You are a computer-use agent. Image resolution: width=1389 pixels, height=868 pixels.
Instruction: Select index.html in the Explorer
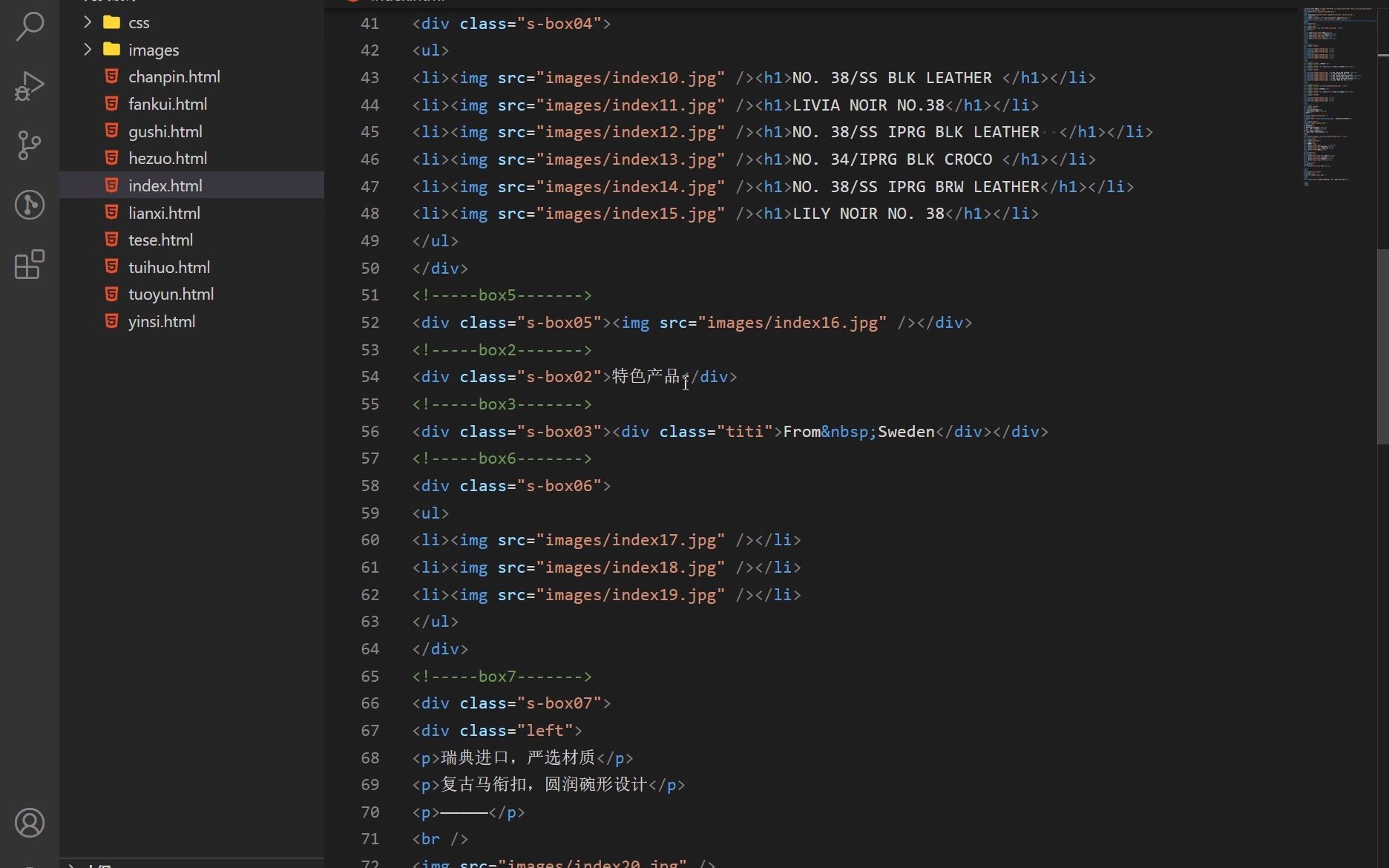(x=165, y=185)
